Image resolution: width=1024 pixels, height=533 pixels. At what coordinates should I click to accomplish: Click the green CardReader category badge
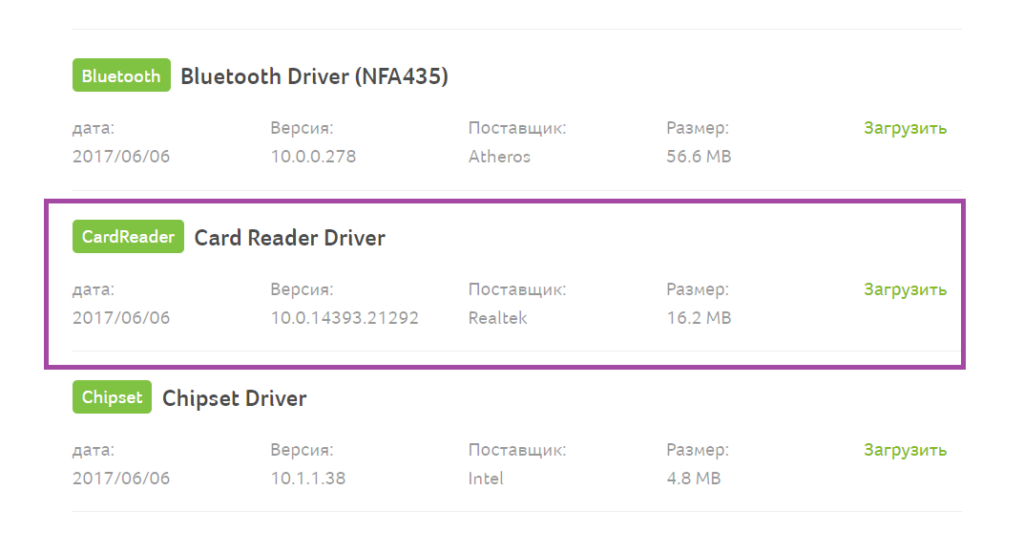click(128, 237)
